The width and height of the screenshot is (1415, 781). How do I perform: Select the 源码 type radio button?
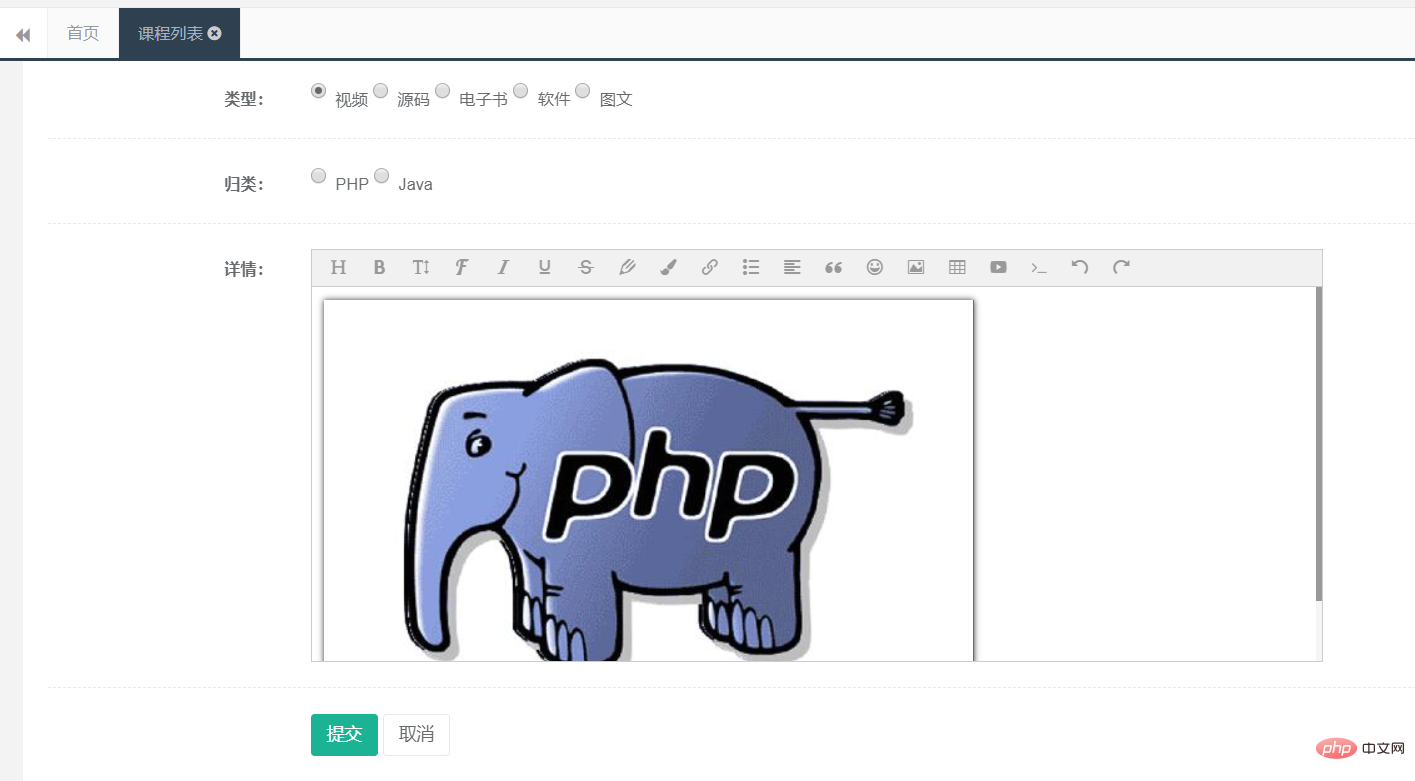(380, 90)
